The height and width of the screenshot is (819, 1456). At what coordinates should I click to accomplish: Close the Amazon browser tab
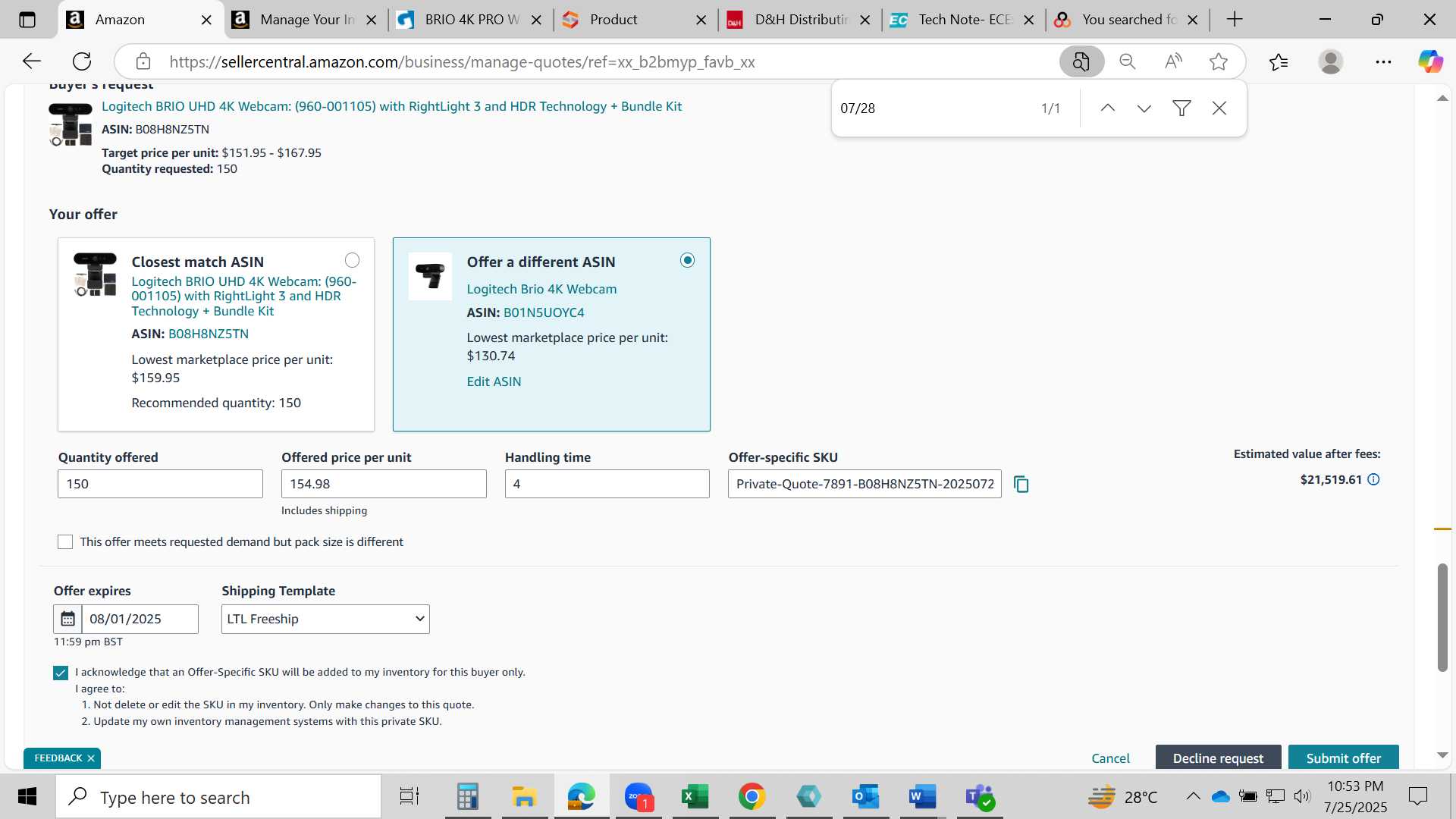pyautogui.click(x=206, y=20)
